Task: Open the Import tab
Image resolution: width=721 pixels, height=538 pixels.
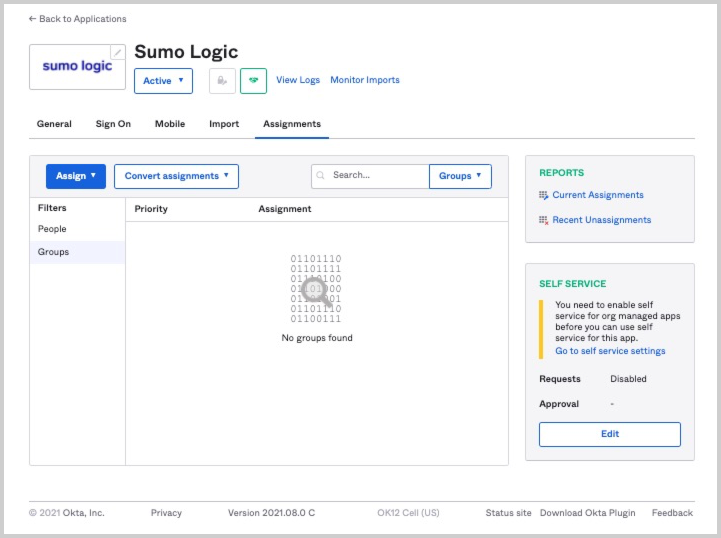Action: (224, 124)
